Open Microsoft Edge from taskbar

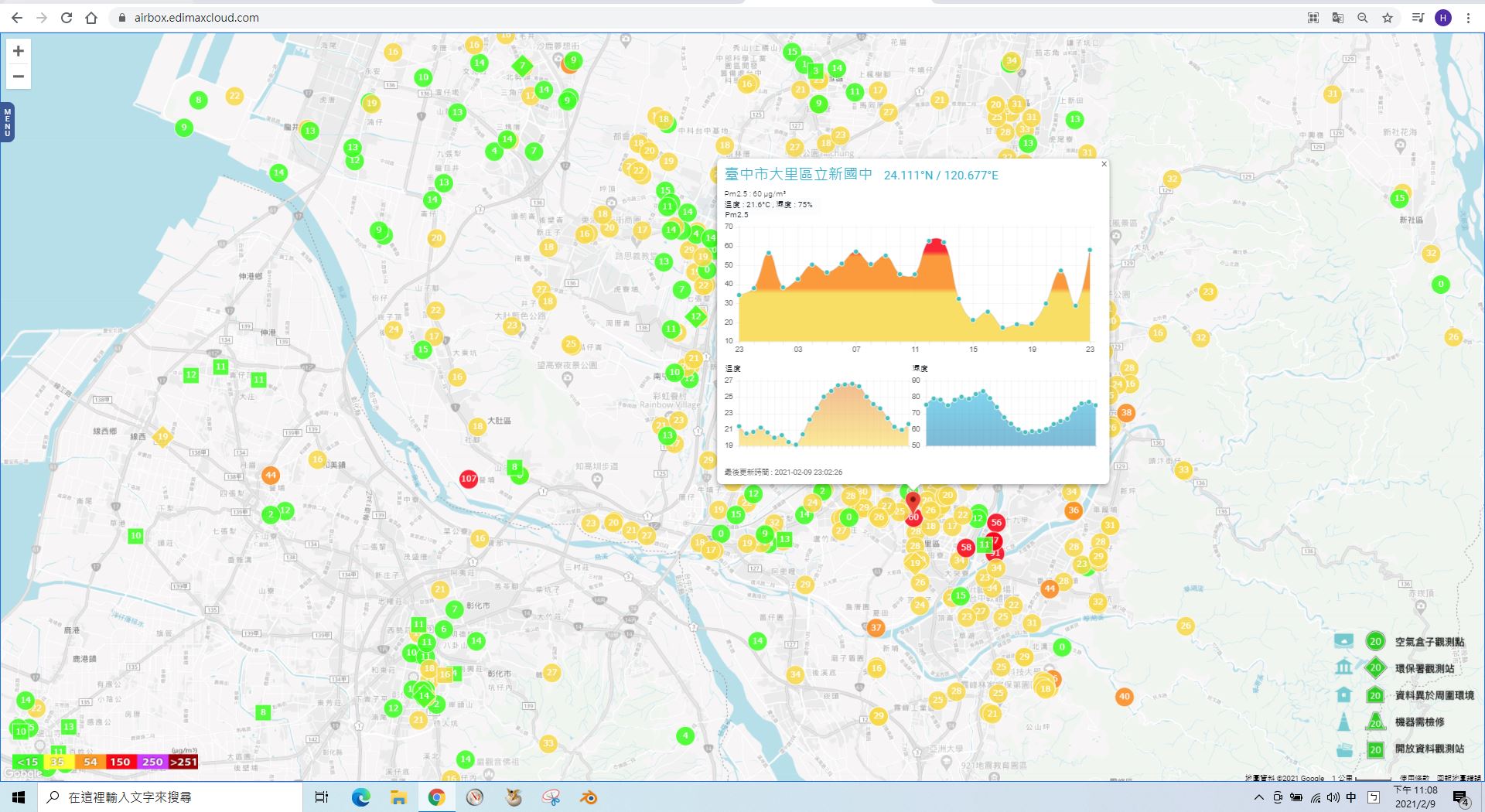pos(360,797)
